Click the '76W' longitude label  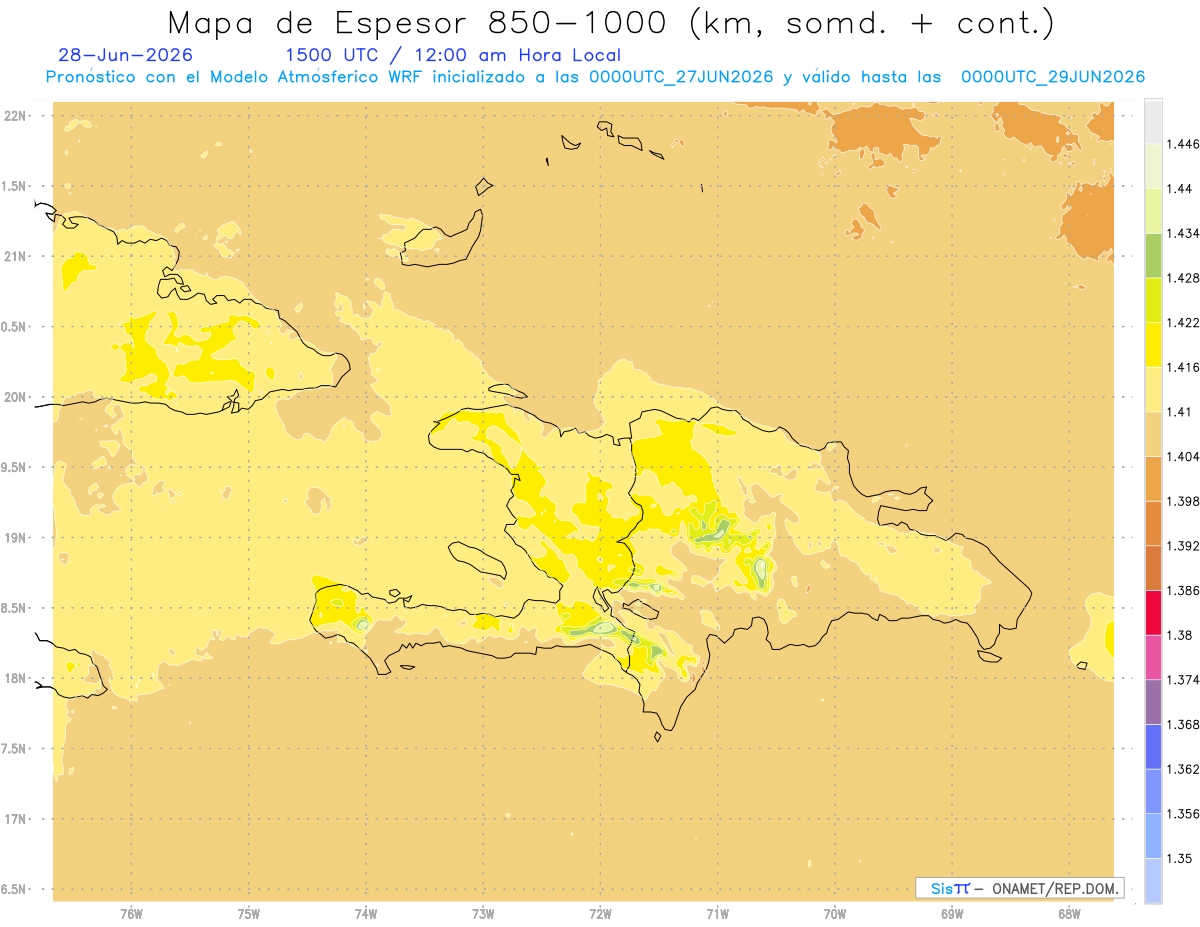pyautogui.click(x=131, y=914)
